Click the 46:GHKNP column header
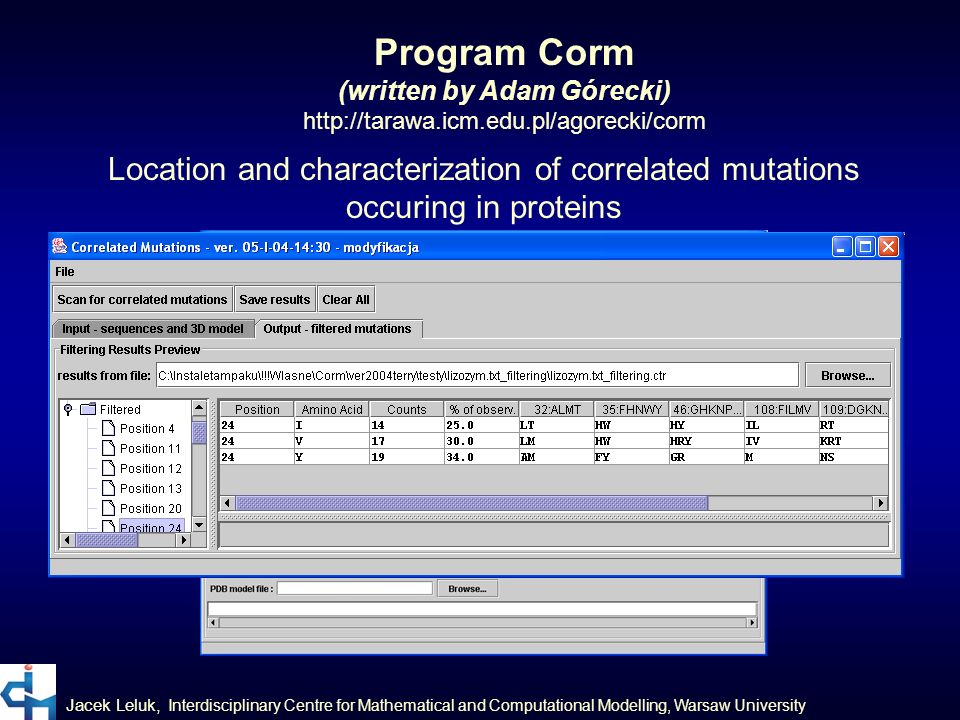 707,410
